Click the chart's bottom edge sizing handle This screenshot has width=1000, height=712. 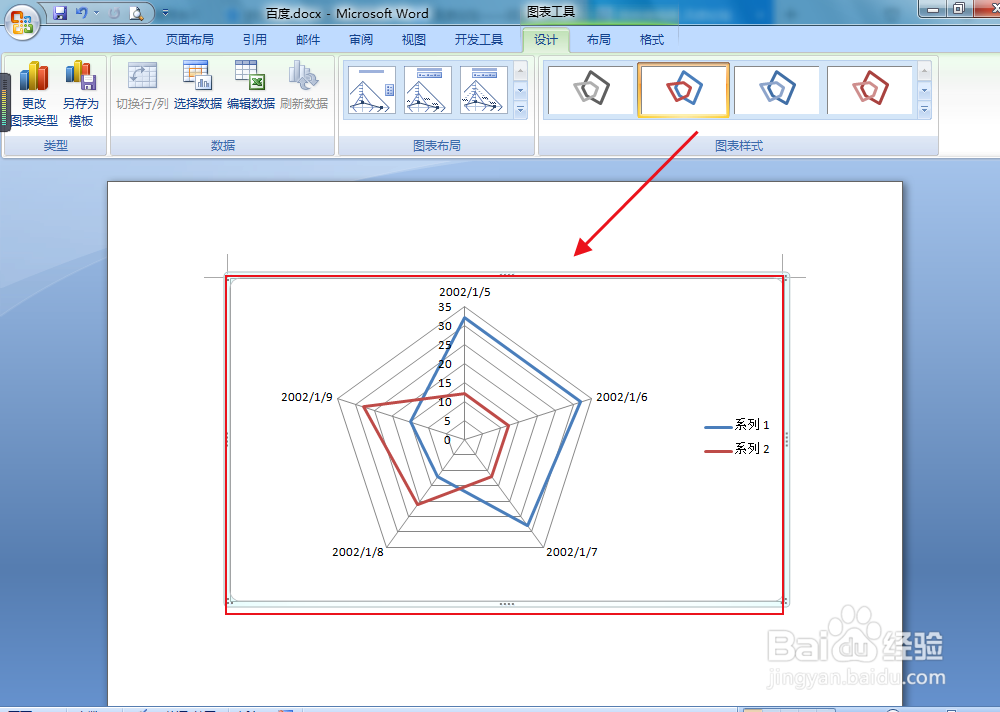507,604
